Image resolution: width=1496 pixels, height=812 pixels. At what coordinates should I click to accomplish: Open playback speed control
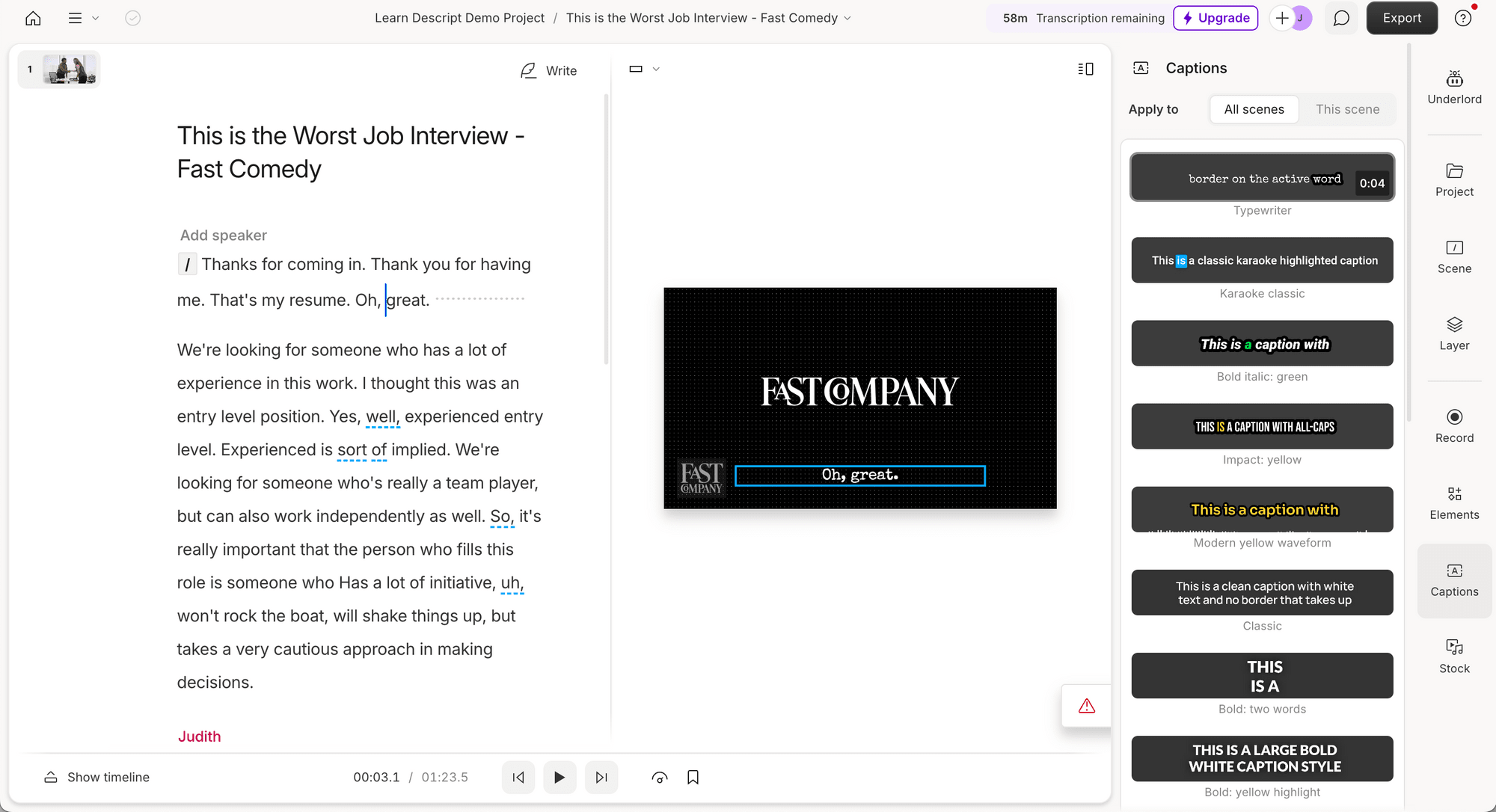pos(660,778)
